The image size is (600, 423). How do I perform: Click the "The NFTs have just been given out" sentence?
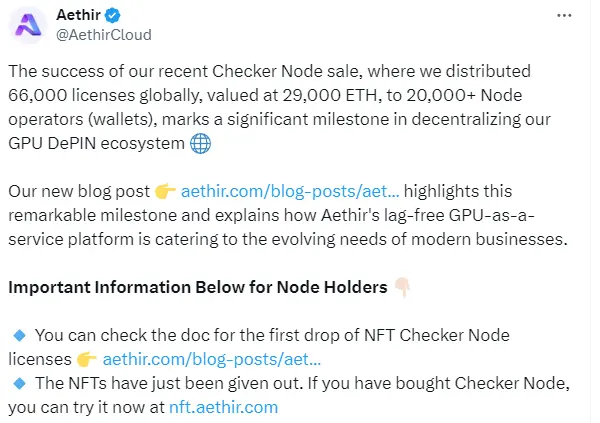pyautogui.click(x=158, y=383)
